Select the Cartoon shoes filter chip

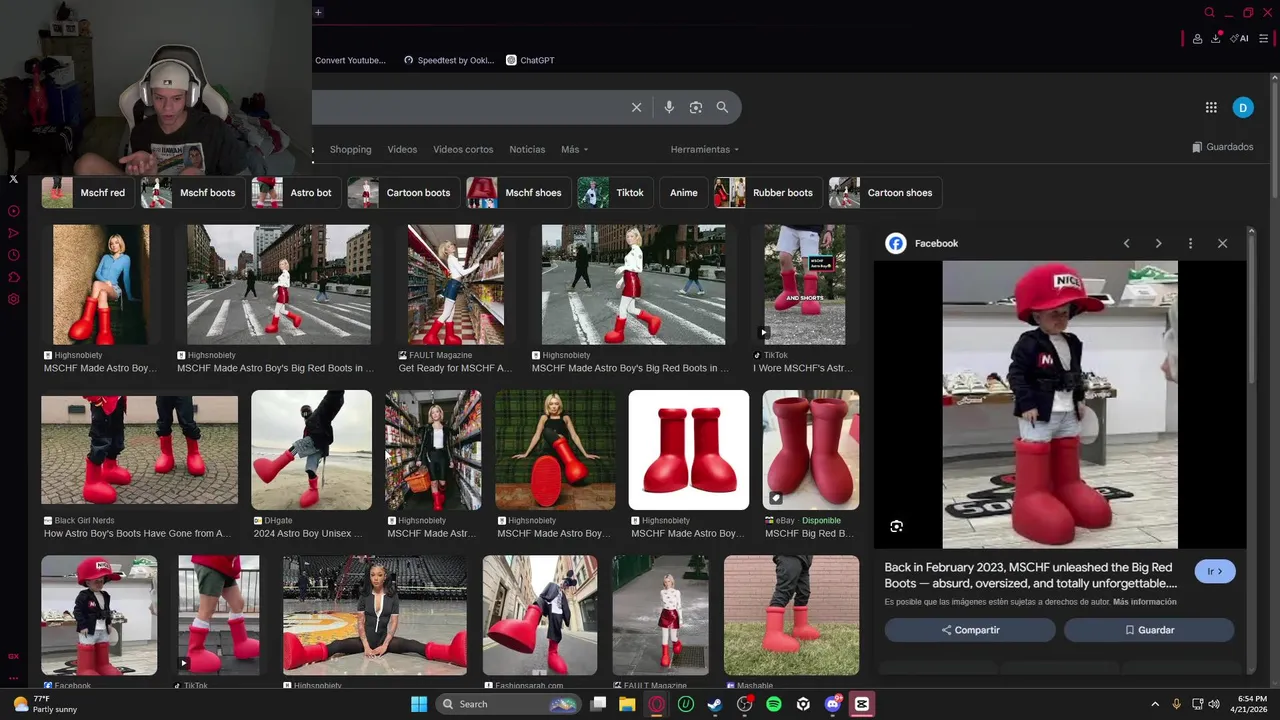coord(884,193)
